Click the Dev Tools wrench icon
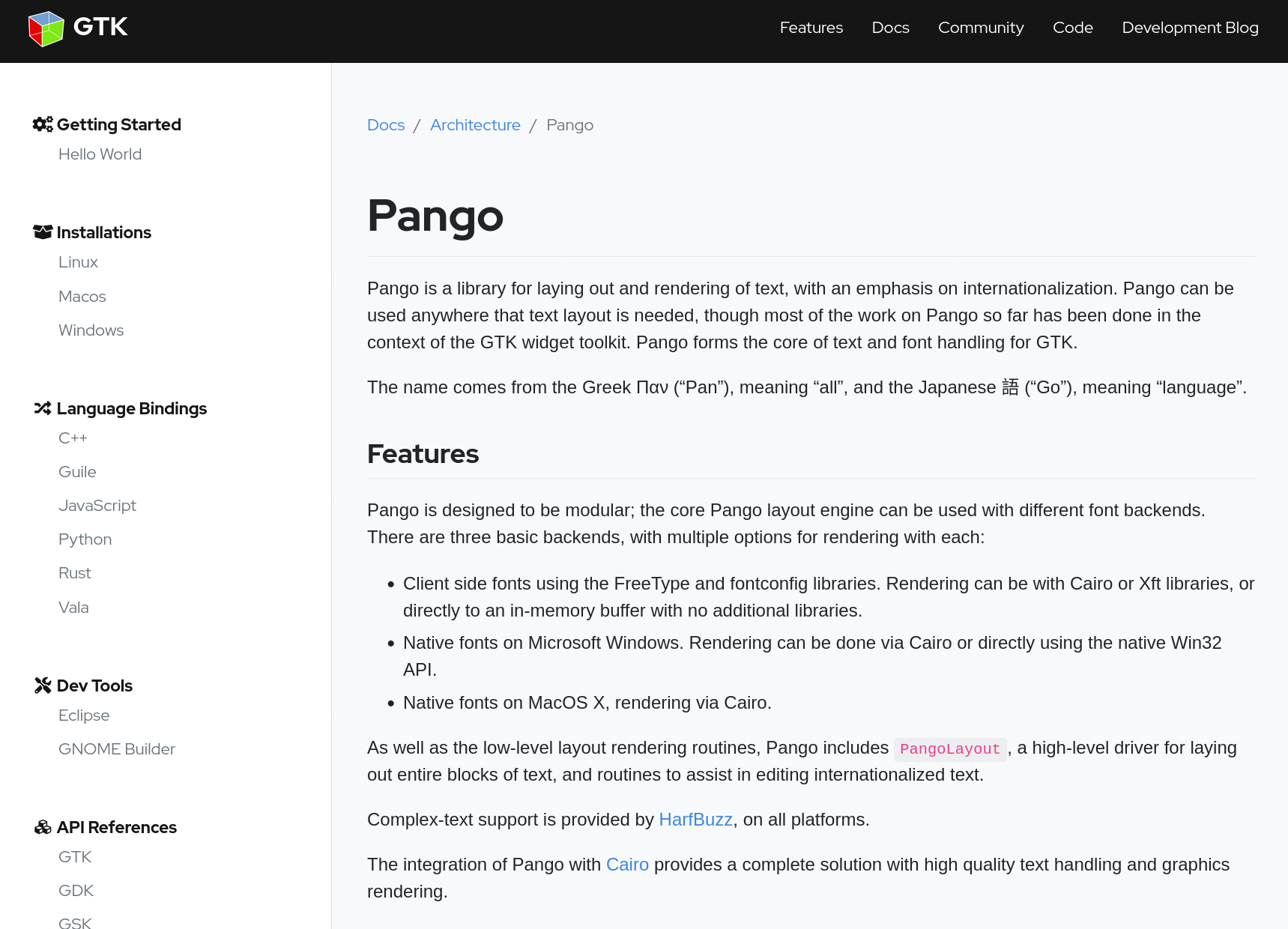The width and height of the screenshot is (1288, 929). pos(43,686)
